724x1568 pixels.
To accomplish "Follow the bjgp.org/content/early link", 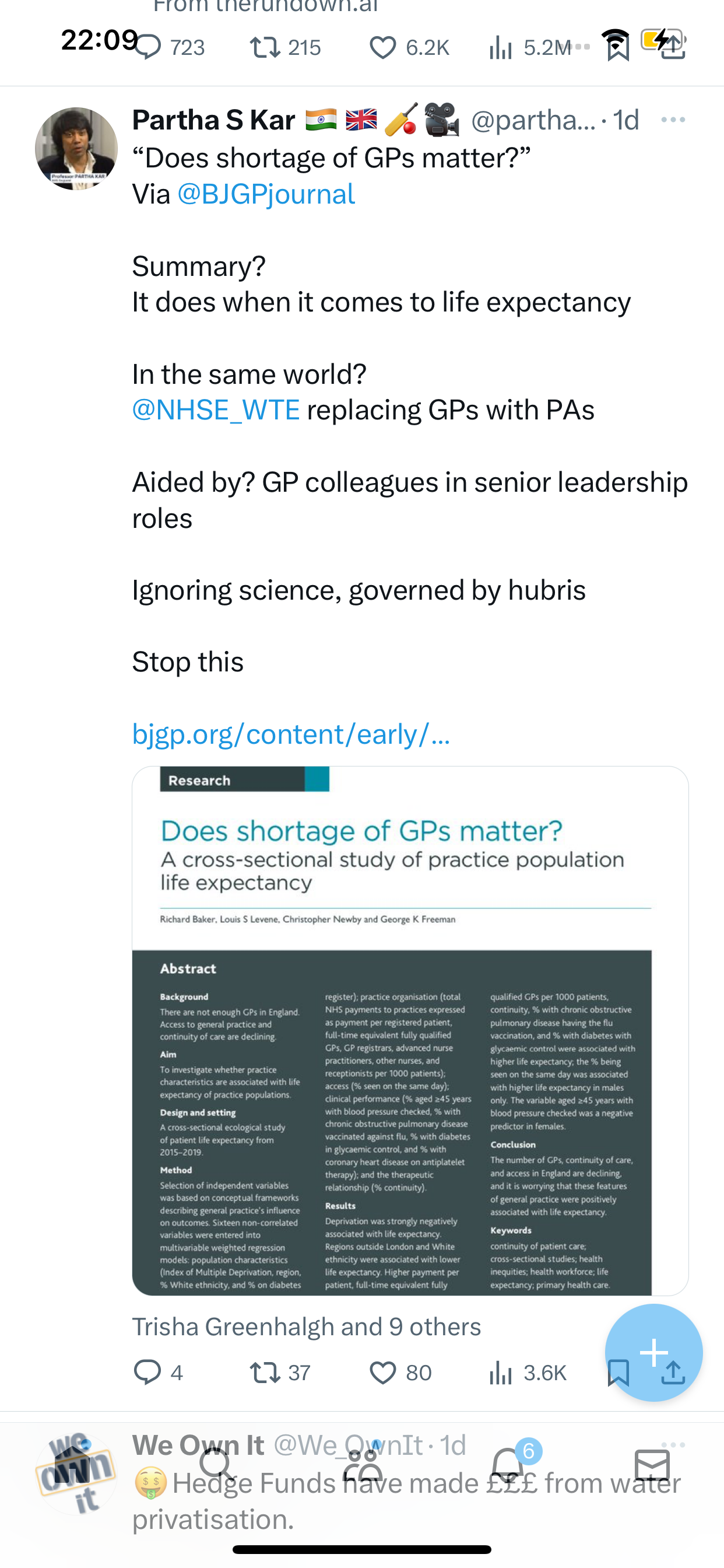I will click(x=291, y=734).
